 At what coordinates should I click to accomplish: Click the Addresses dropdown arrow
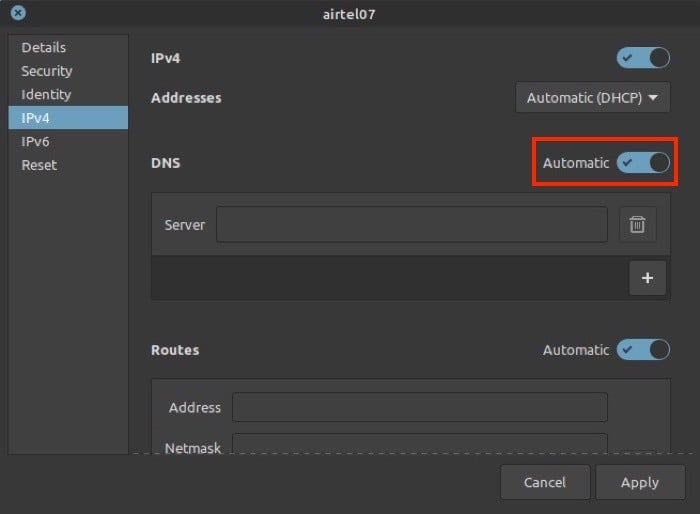tap(653, 97)
